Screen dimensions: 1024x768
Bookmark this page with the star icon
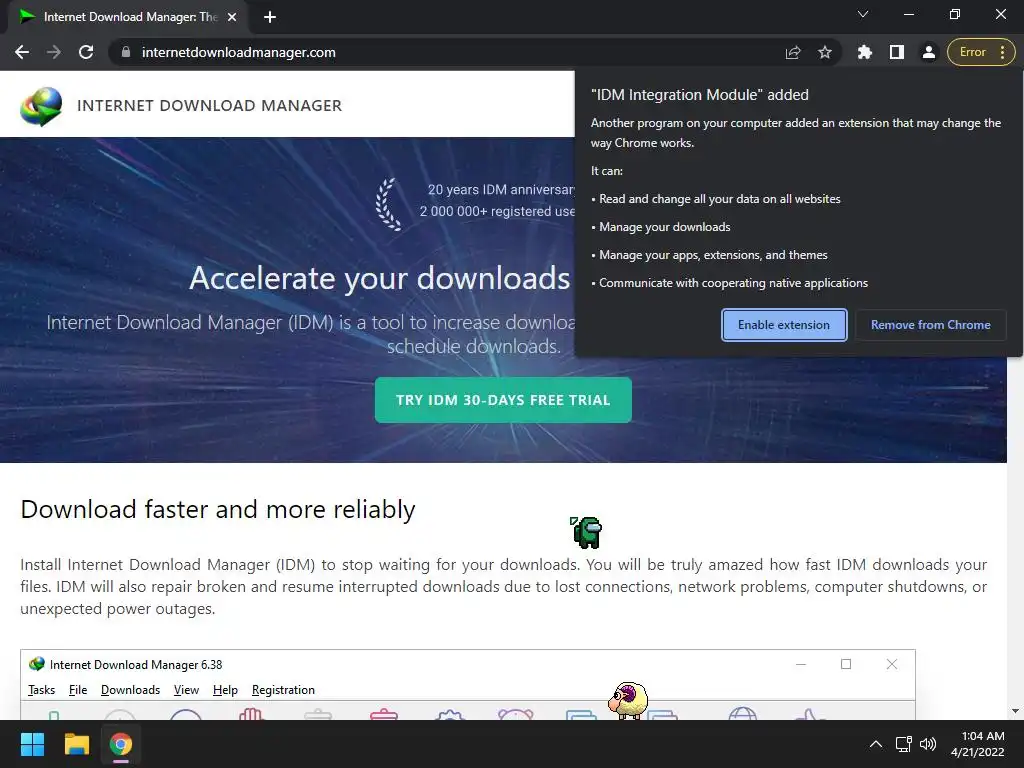(825, 52)
